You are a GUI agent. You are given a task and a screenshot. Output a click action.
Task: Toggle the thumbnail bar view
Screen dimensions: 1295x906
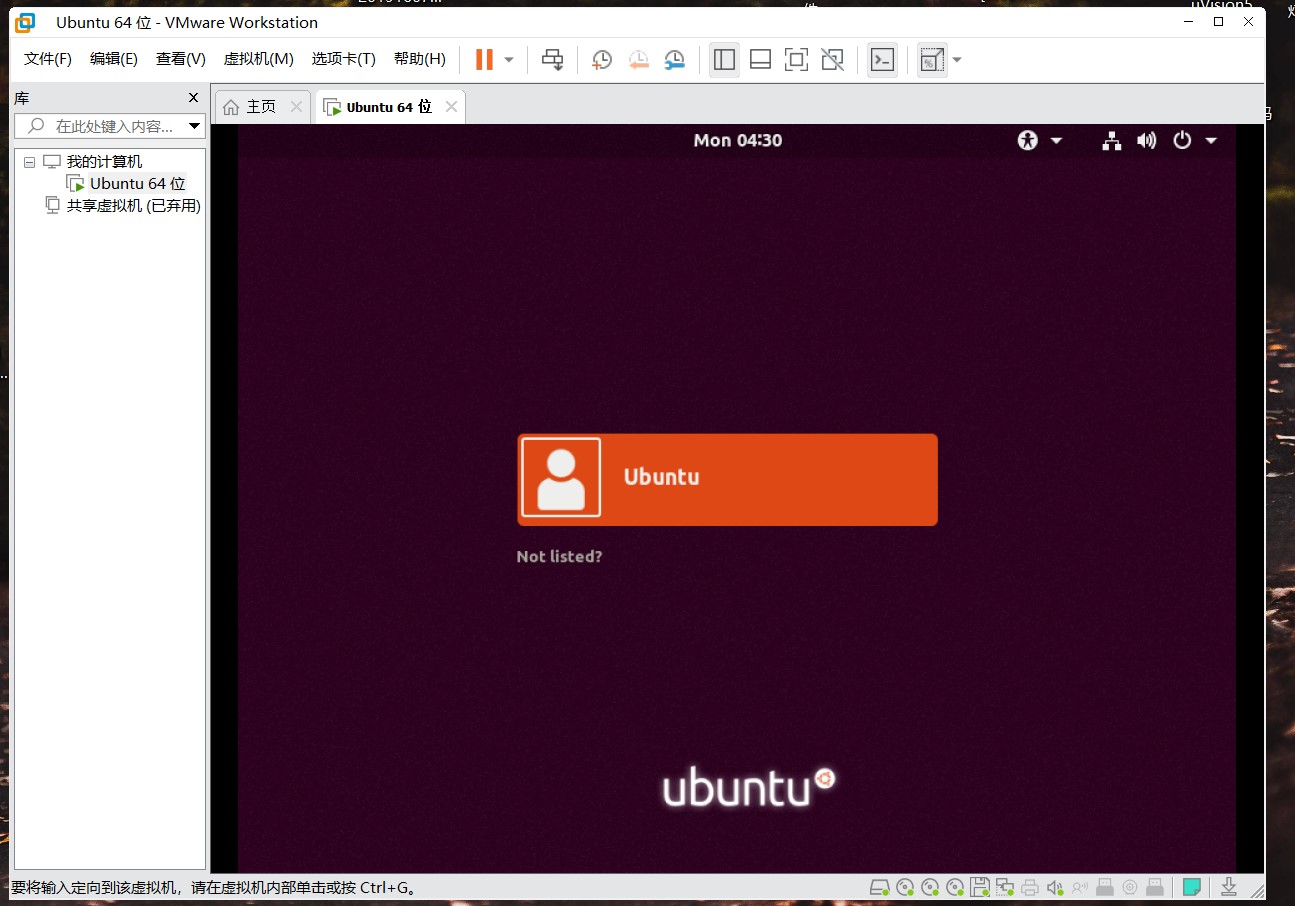pos(760,60)
